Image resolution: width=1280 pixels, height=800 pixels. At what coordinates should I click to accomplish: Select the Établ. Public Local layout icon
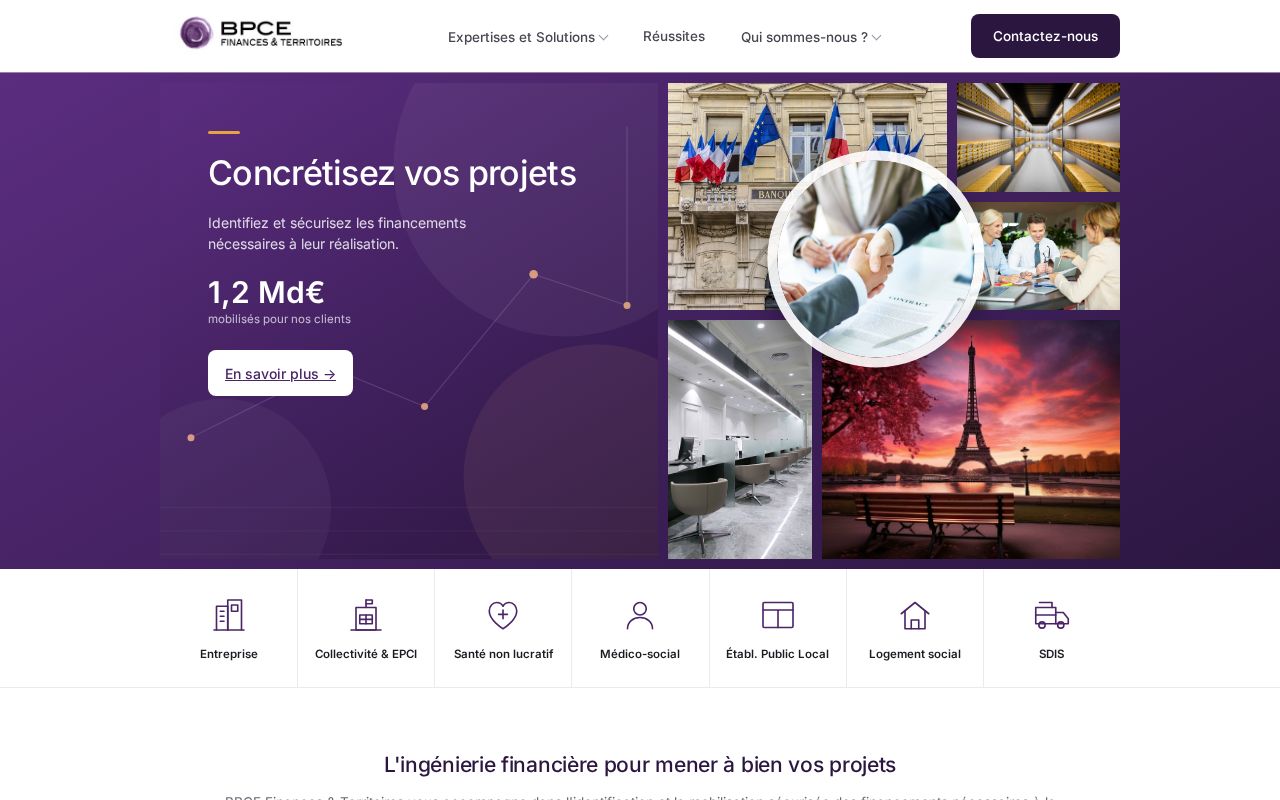[x=778, y=615]
